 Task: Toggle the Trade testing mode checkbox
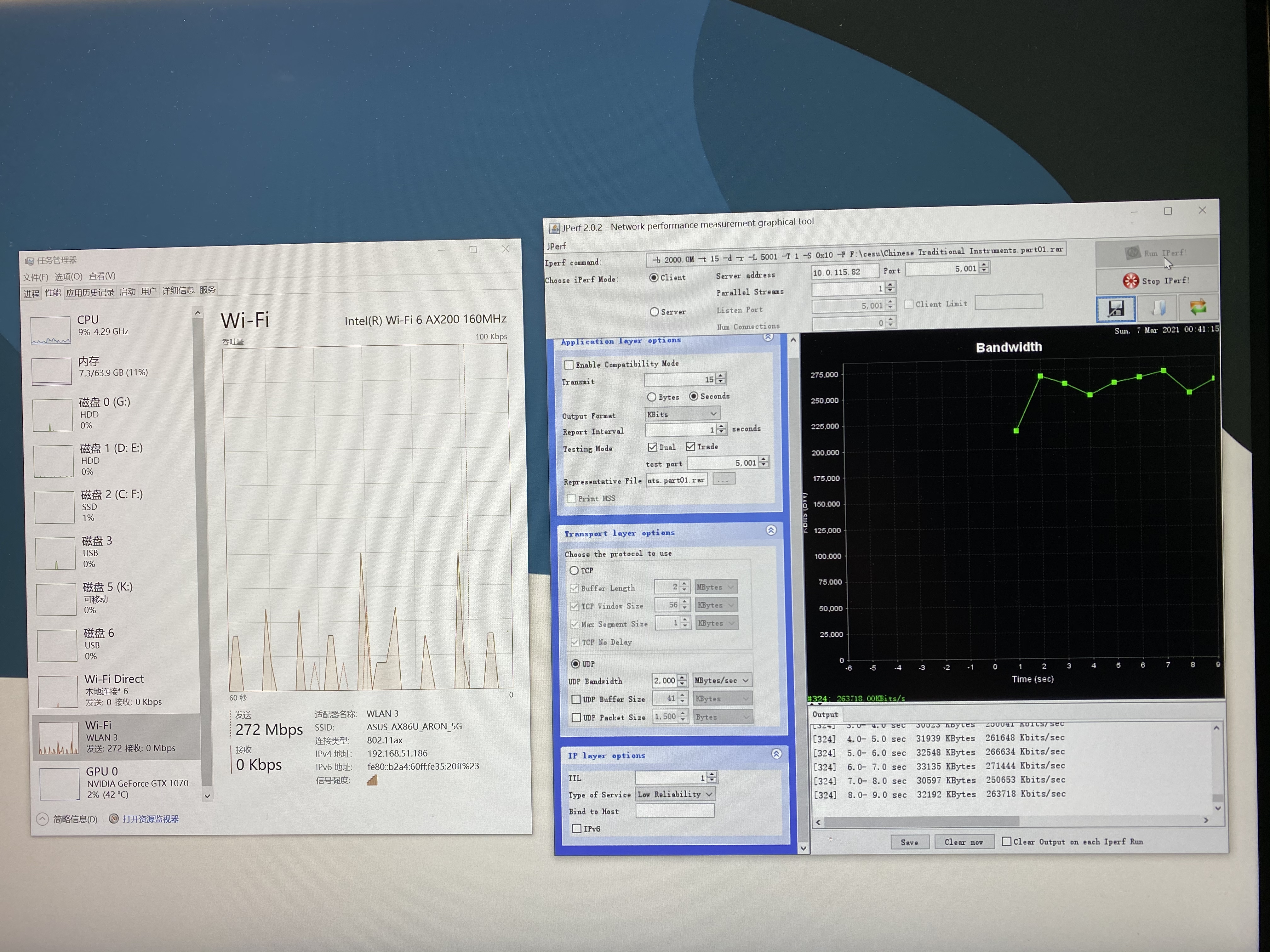click(x=690, y=446)
